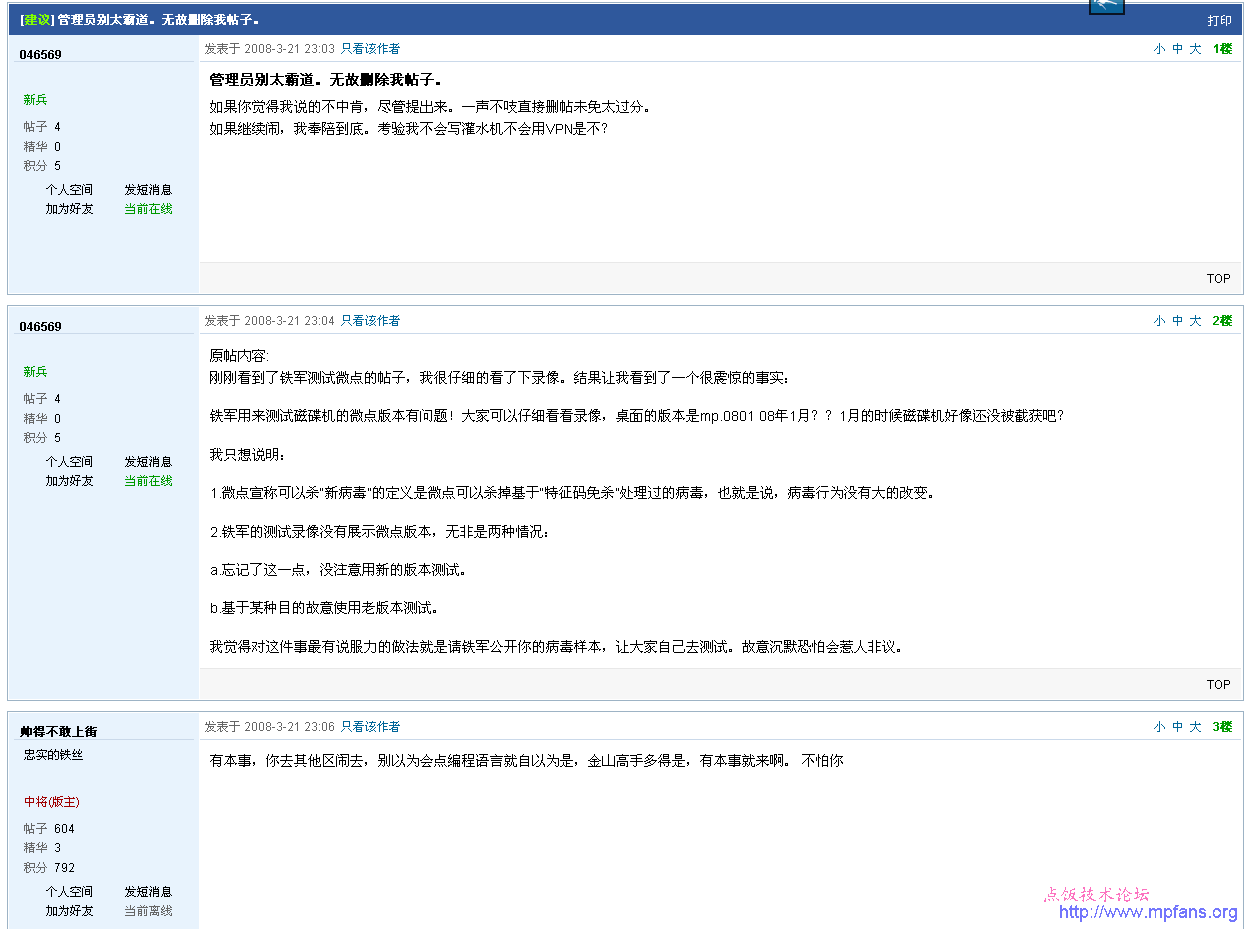Set medium font (中) on second post
1247x929 pixels.
click(1177, 321)
